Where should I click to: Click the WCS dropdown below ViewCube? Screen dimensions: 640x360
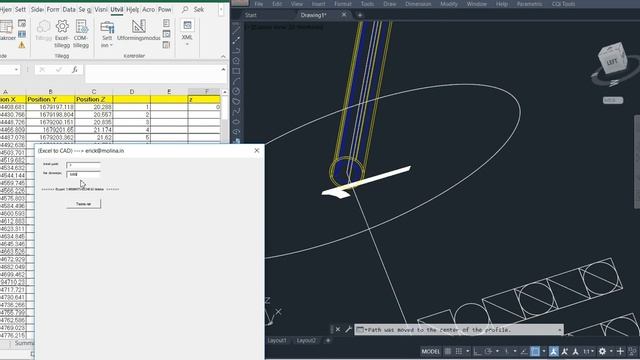[x=613, y=100]
